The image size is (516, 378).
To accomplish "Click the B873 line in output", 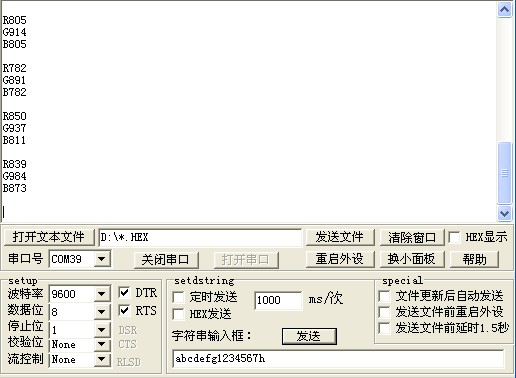I will [14, 188].
